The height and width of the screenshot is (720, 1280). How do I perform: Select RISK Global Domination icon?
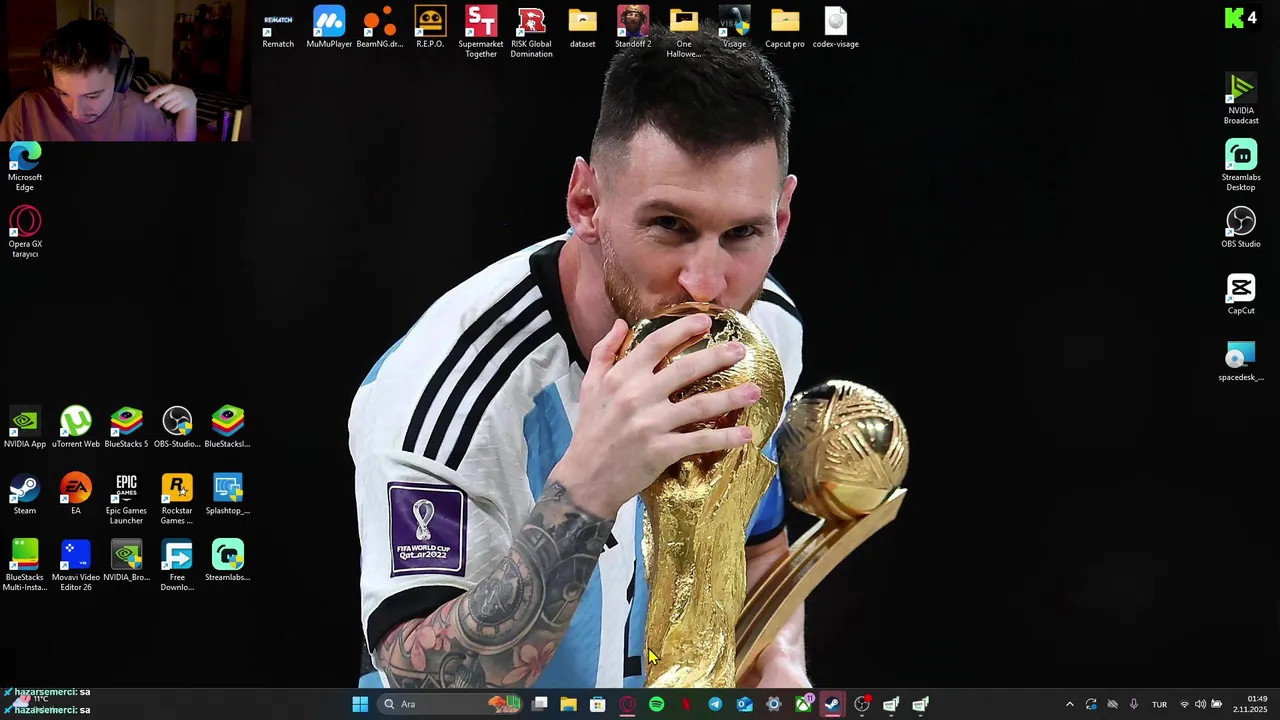coord(531,32)
